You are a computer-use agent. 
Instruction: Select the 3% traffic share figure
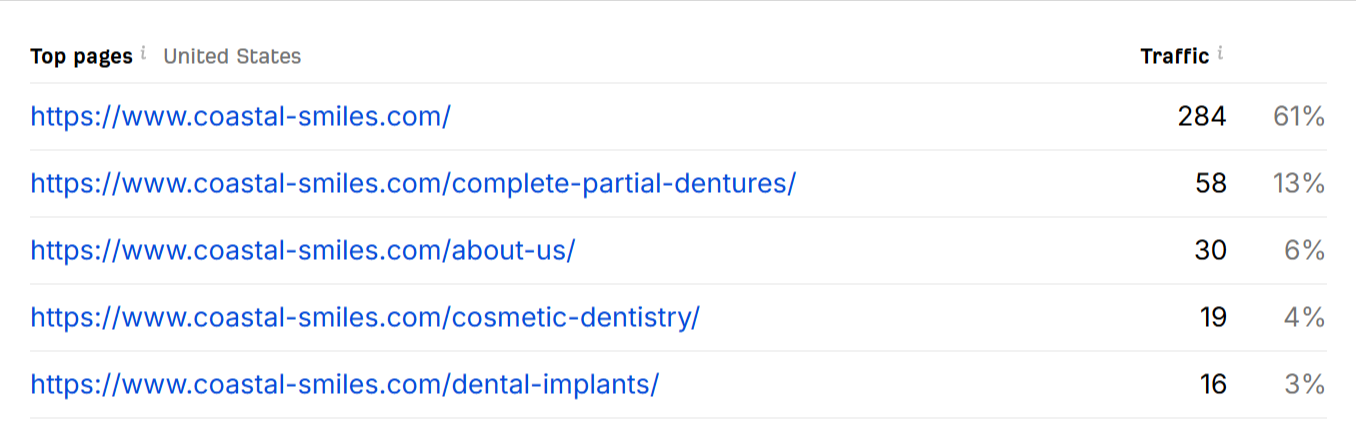coord(1304,384)
